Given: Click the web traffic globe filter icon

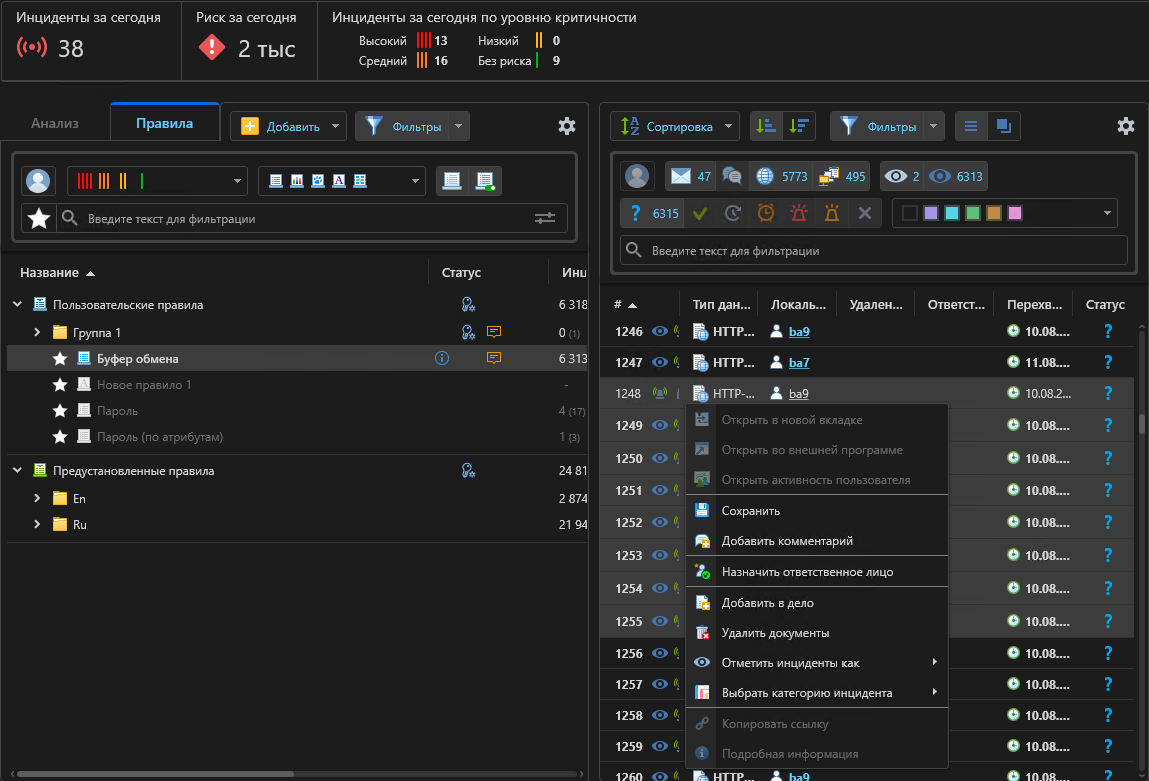Looking at the screenshot, I should coord(765,177).
